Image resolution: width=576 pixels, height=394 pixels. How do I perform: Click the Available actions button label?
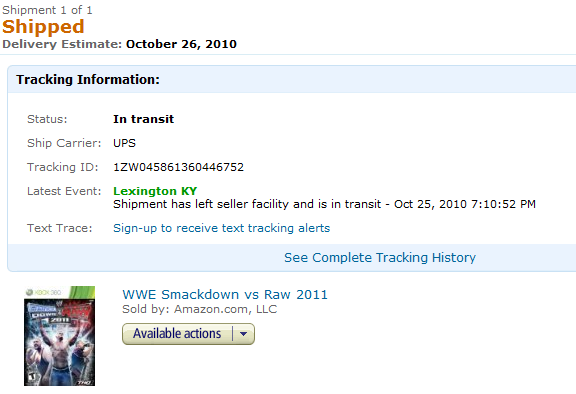177,334
